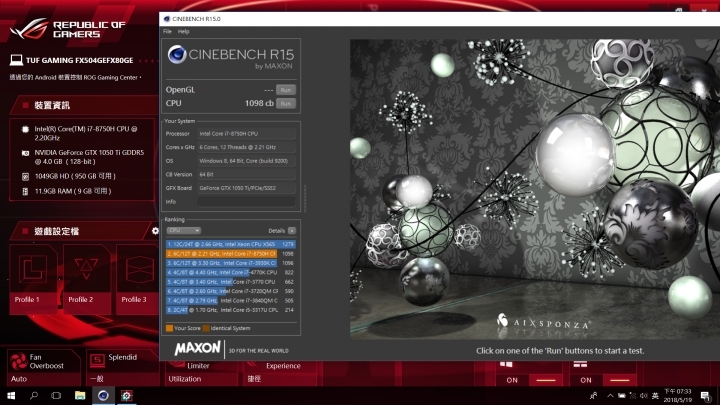The height and width of the screenshot is (405, 720).
Task: Switch to ROG Gaming Center taskbar icon
Action: (126, 395)
